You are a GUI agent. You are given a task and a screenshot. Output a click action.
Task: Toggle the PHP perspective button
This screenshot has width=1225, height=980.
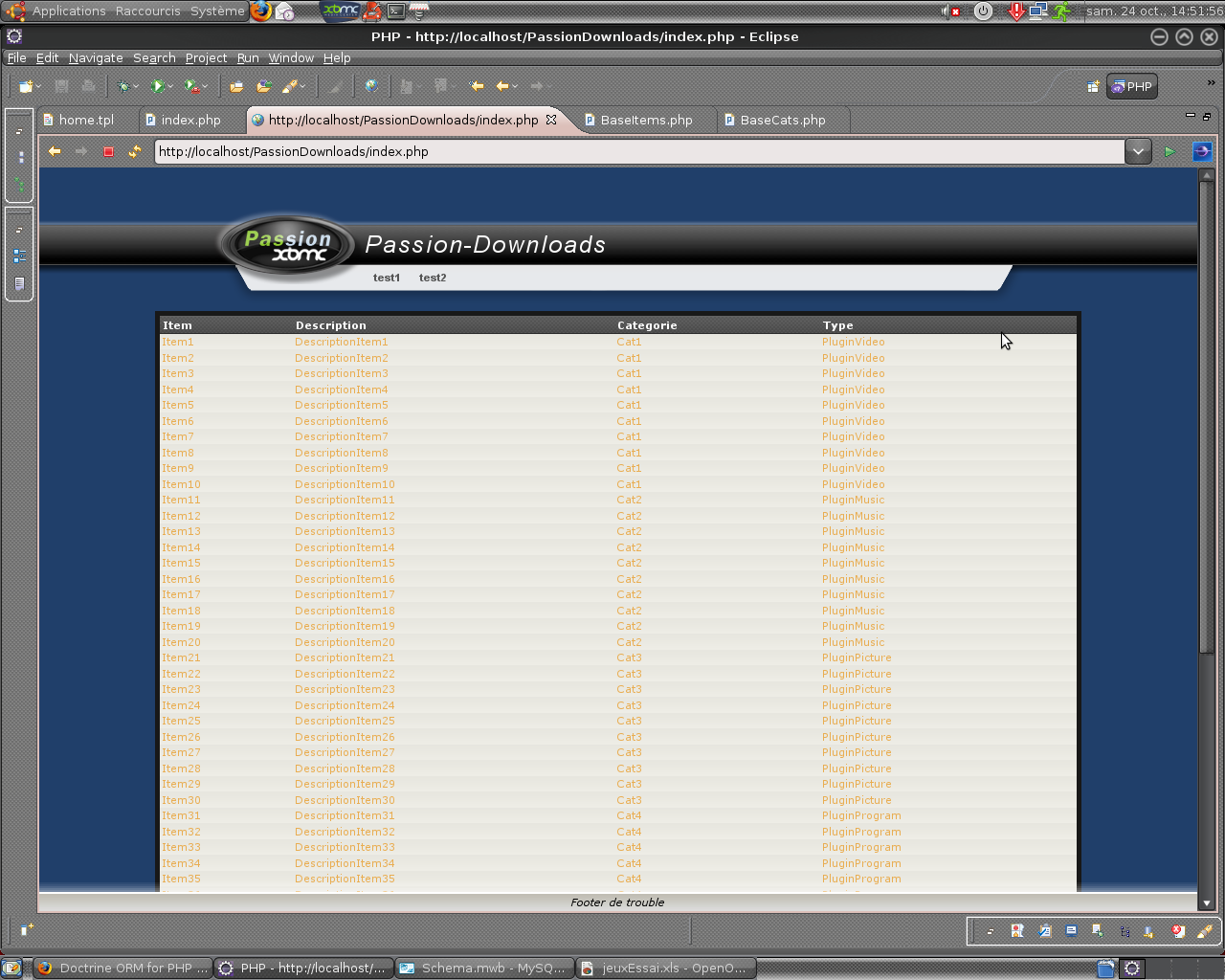[1133, 87]
